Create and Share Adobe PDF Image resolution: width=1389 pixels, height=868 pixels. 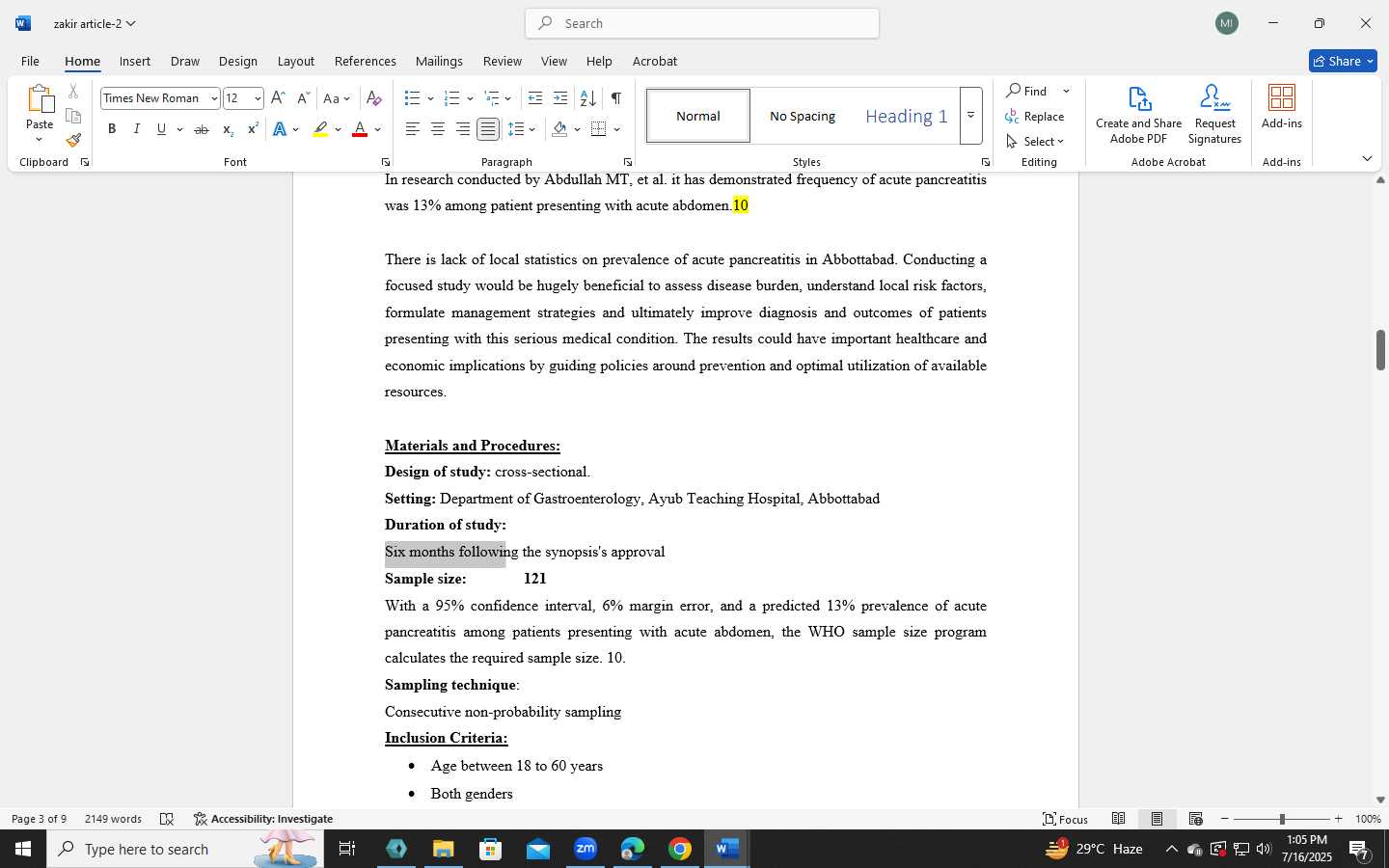pyautogui.click(x=1138, y=115)
